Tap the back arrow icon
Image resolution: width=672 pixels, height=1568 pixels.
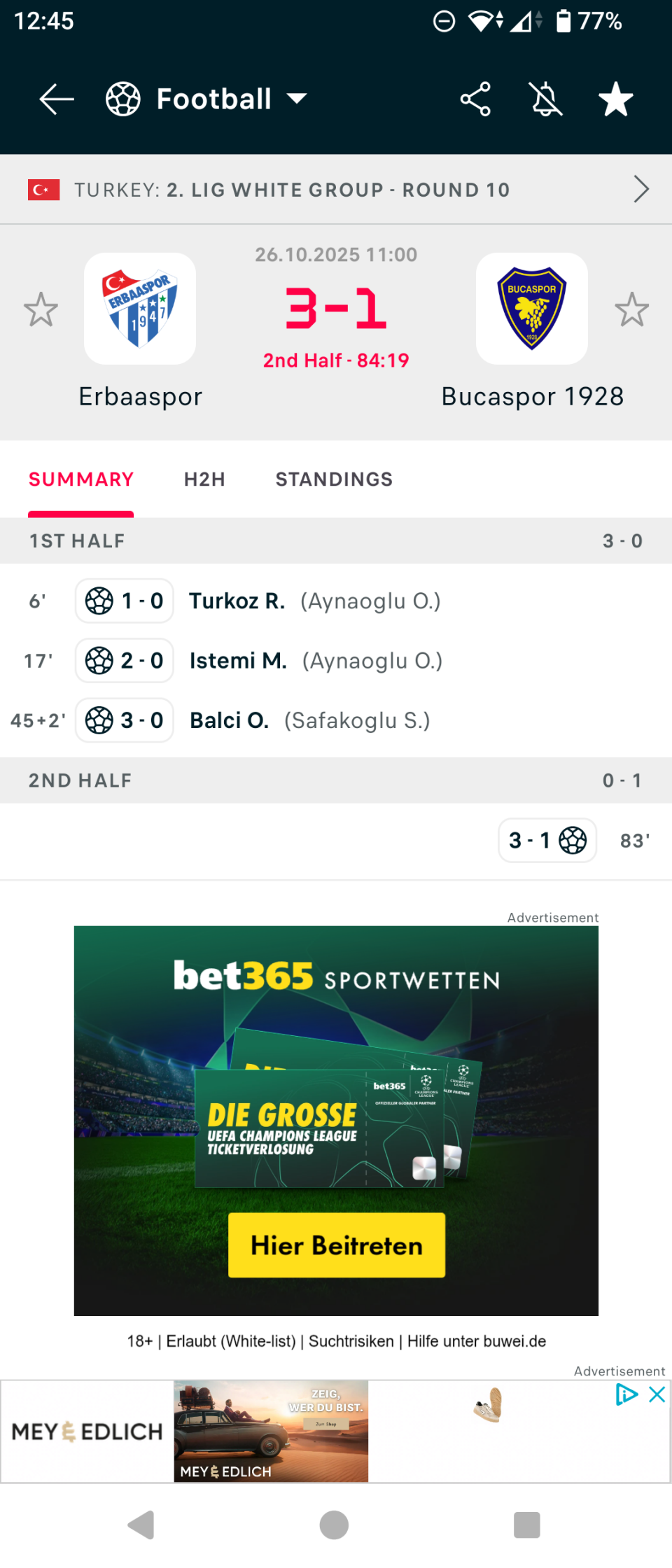[x=57, y=99]
